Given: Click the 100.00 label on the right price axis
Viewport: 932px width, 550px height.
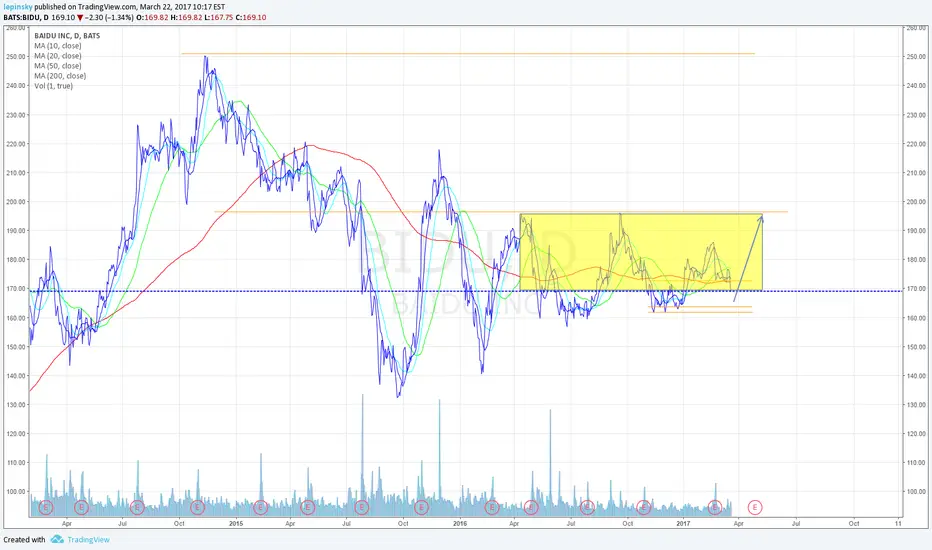Looking at the screenshot, I should [916, 492].
